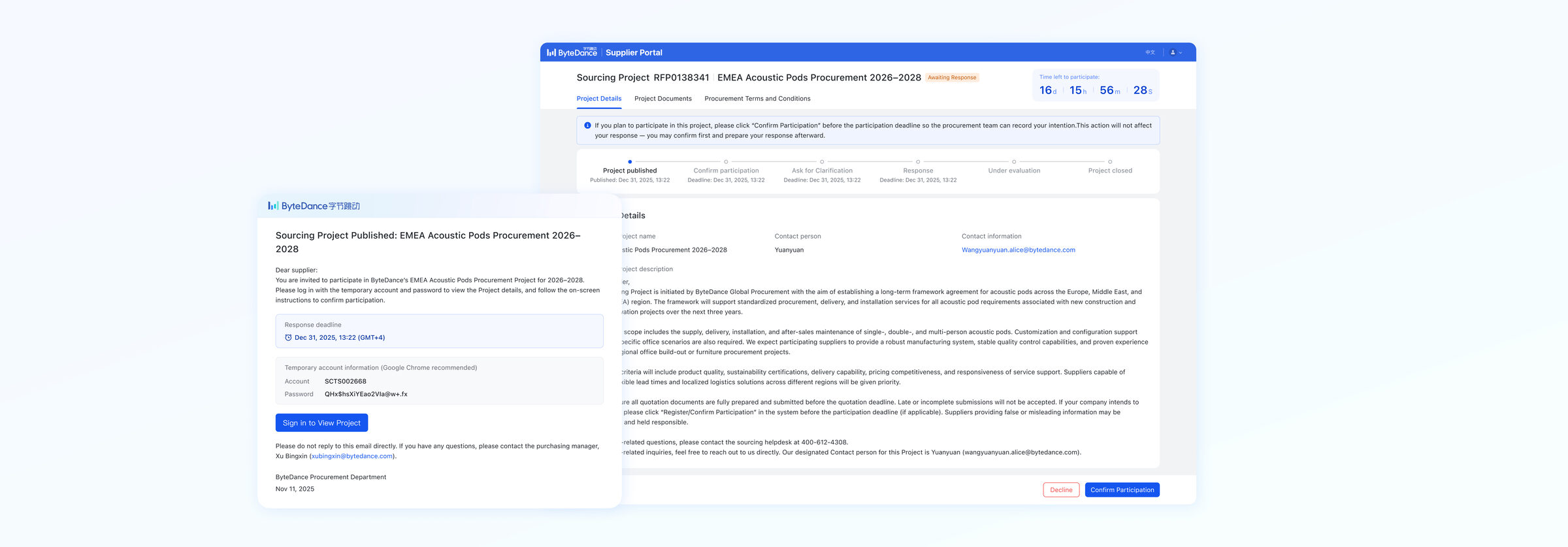Open the Project Documents tab
Viewport: 1568px width, 547px height.
[x=663, y=99]
